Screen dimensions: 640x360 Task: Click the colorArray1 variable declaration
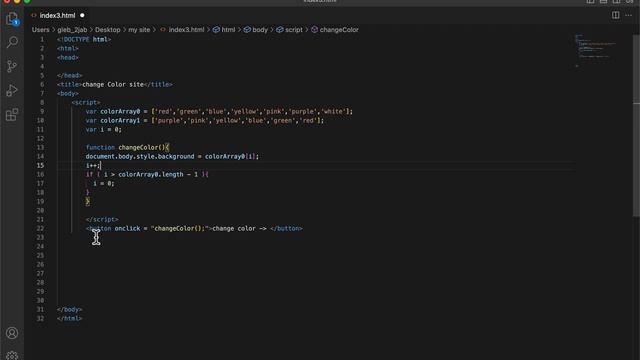[x=205, y=120]
